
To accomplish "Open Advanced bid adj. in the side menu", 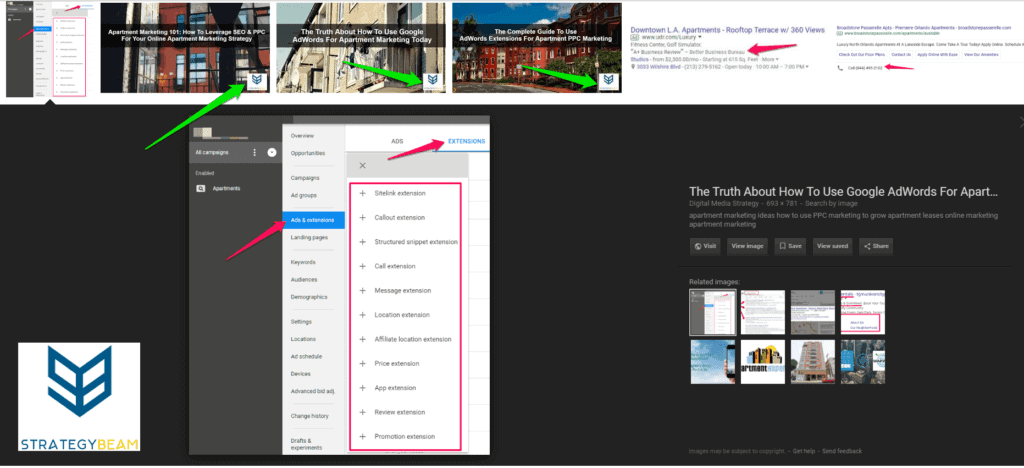I will [x=313, y=391].
